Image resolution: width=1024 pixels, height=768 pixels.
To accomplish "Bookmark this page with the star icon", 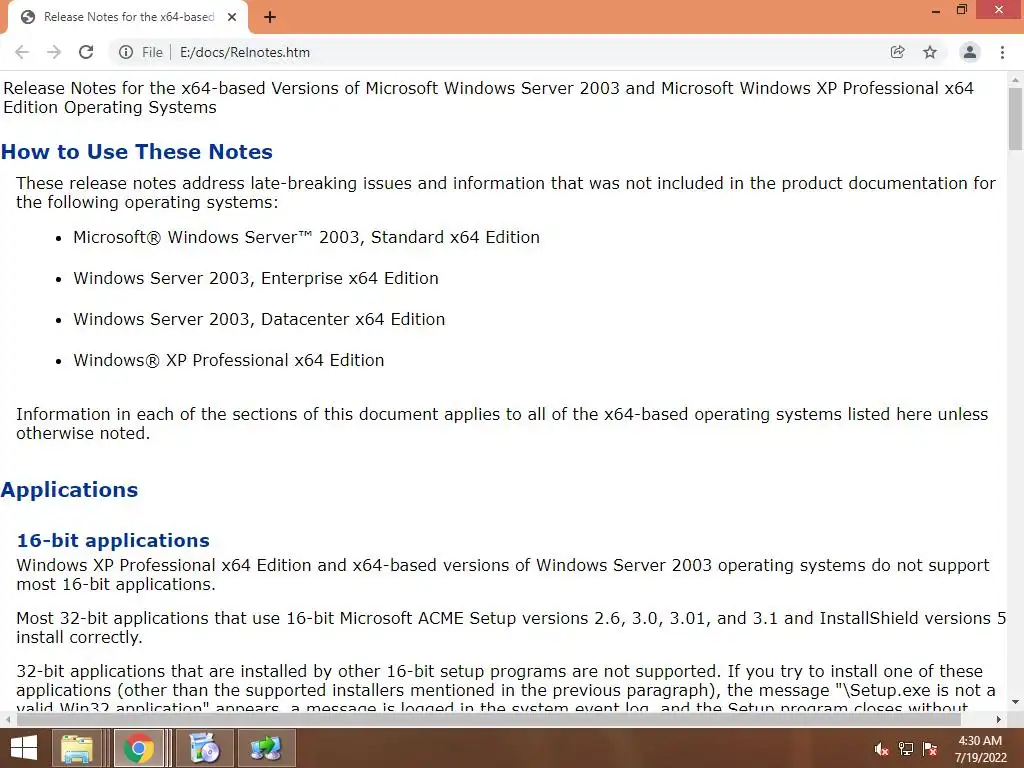I will (x=930, y=52).
